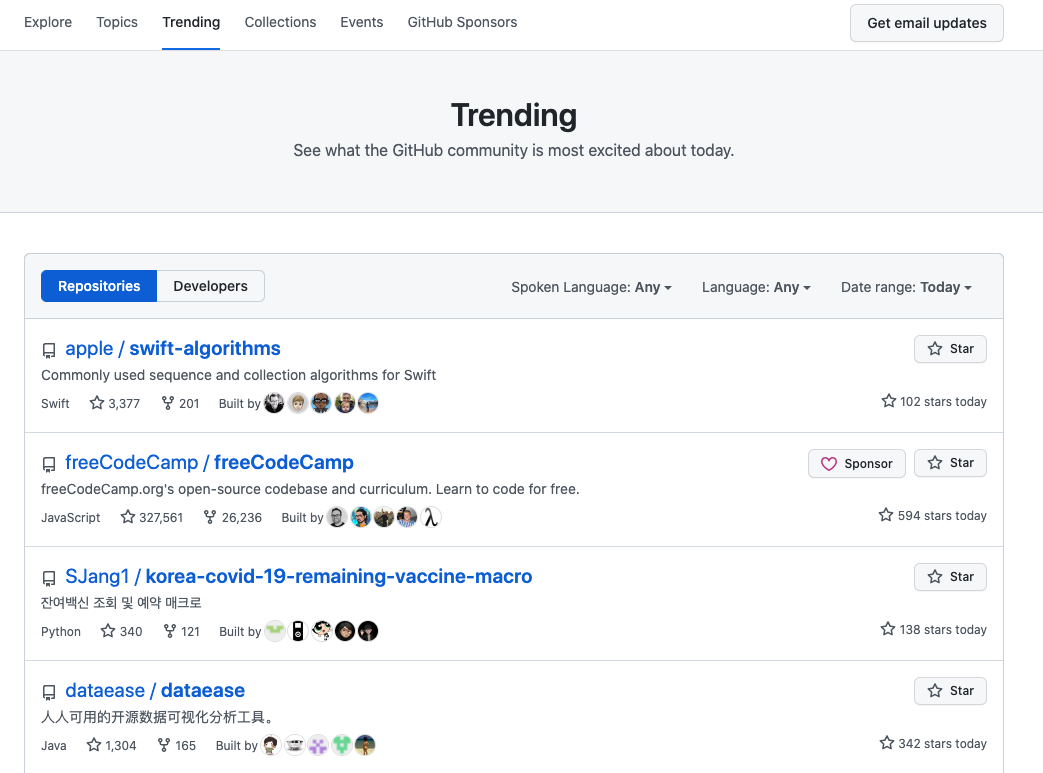Screen dimensions: 1043x773
Task: Click first contributor avatar of swift-algorithms
Action: tap(274, 403)
